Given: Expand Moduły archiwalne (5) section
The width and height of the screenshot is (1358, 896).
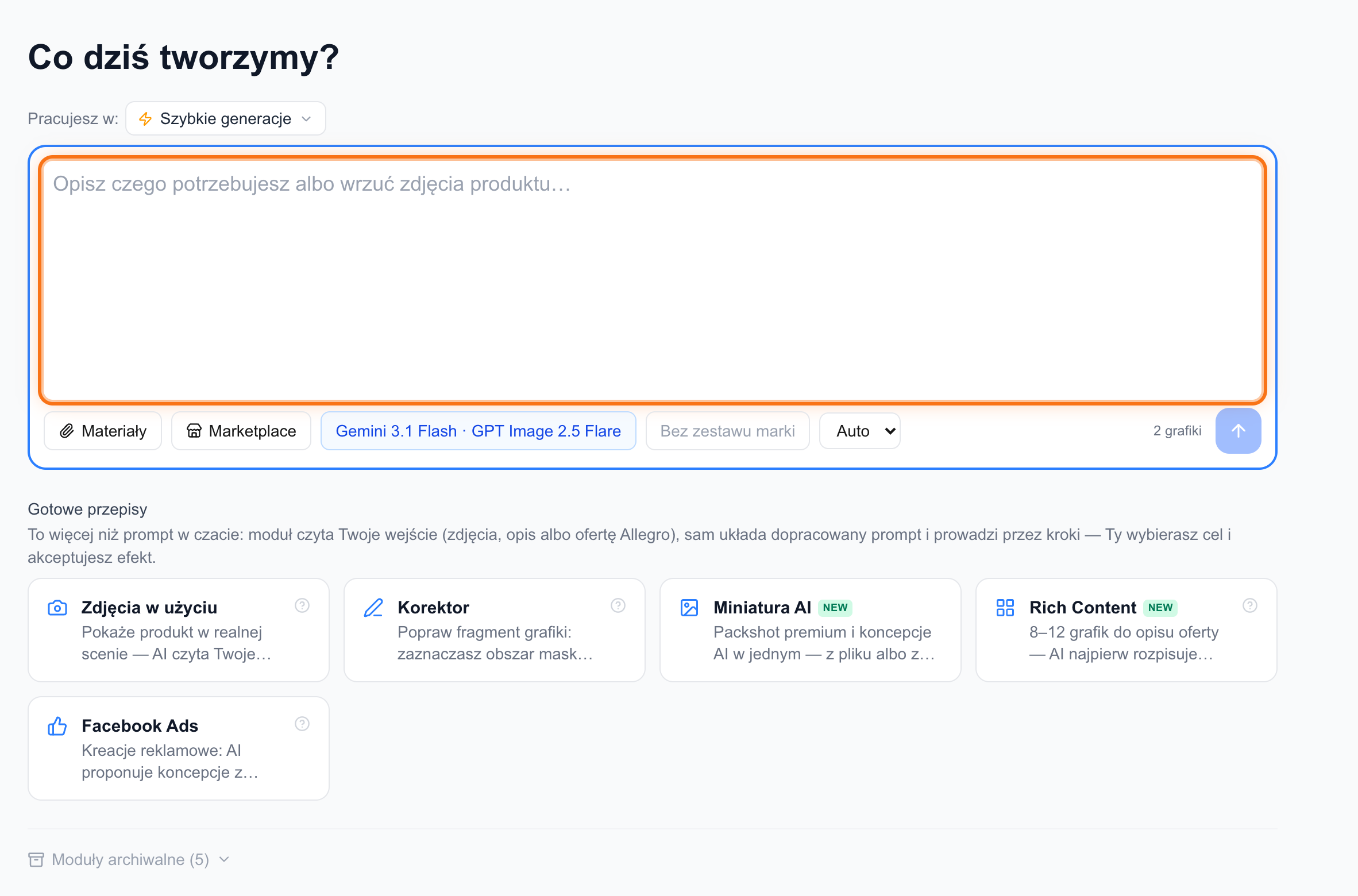Looking at the screenshot, I should tap(129, 860).
